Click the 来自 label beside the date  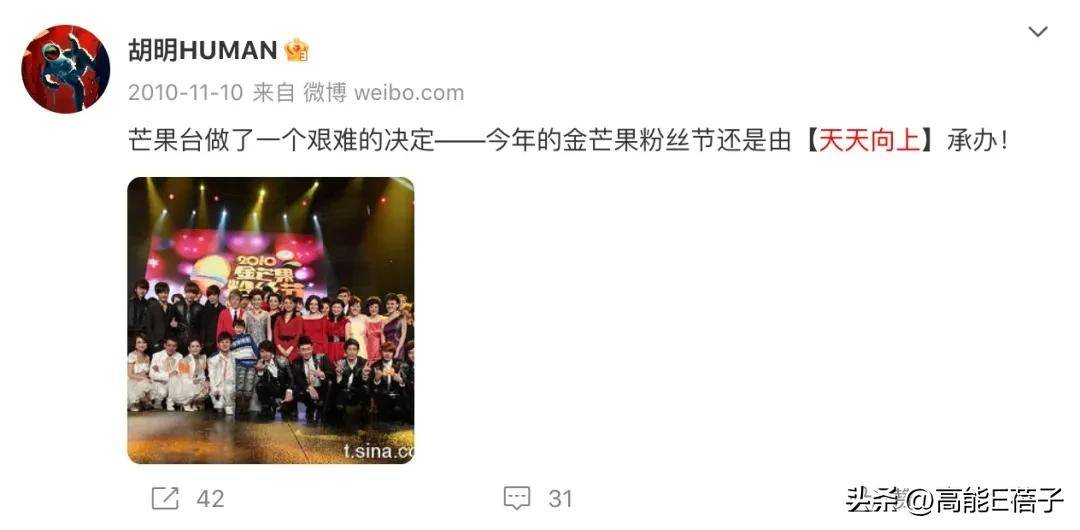(x=273, y=93)
